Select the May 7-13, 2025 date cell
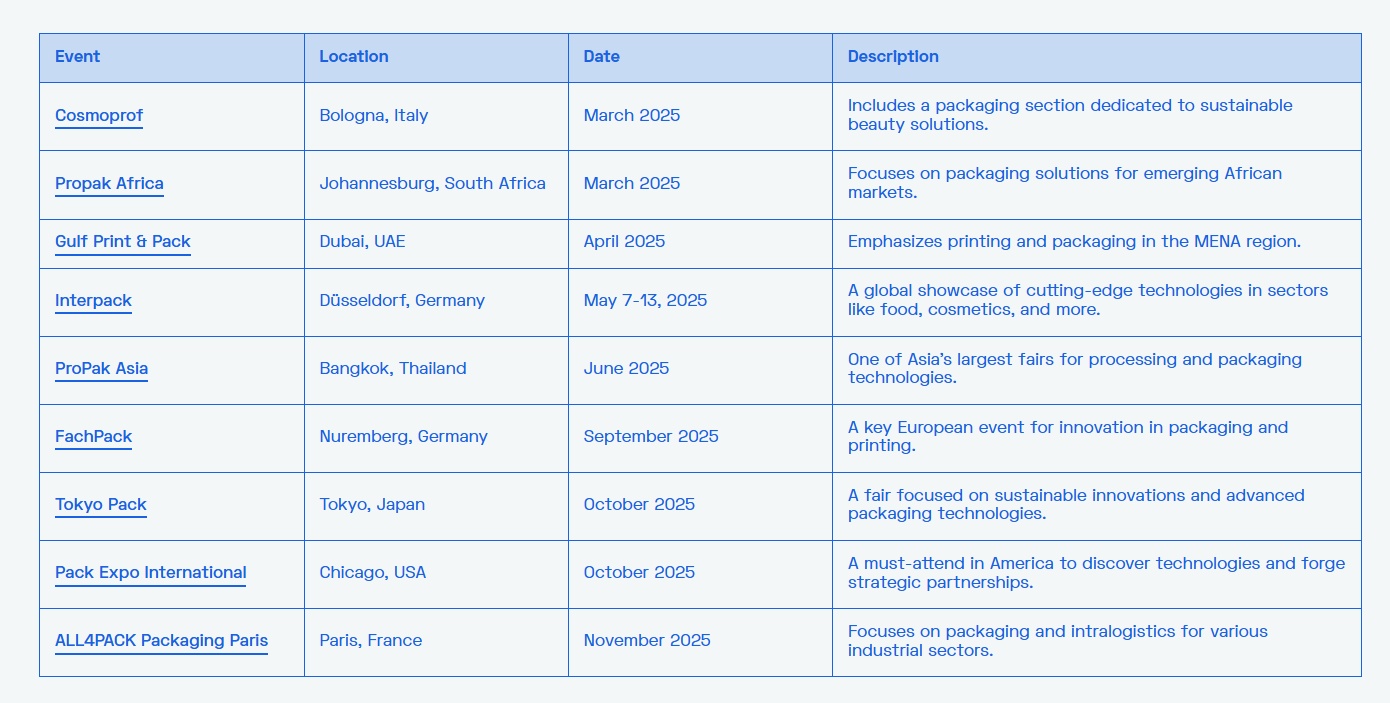1390x703 pixels. pos(700,302)
